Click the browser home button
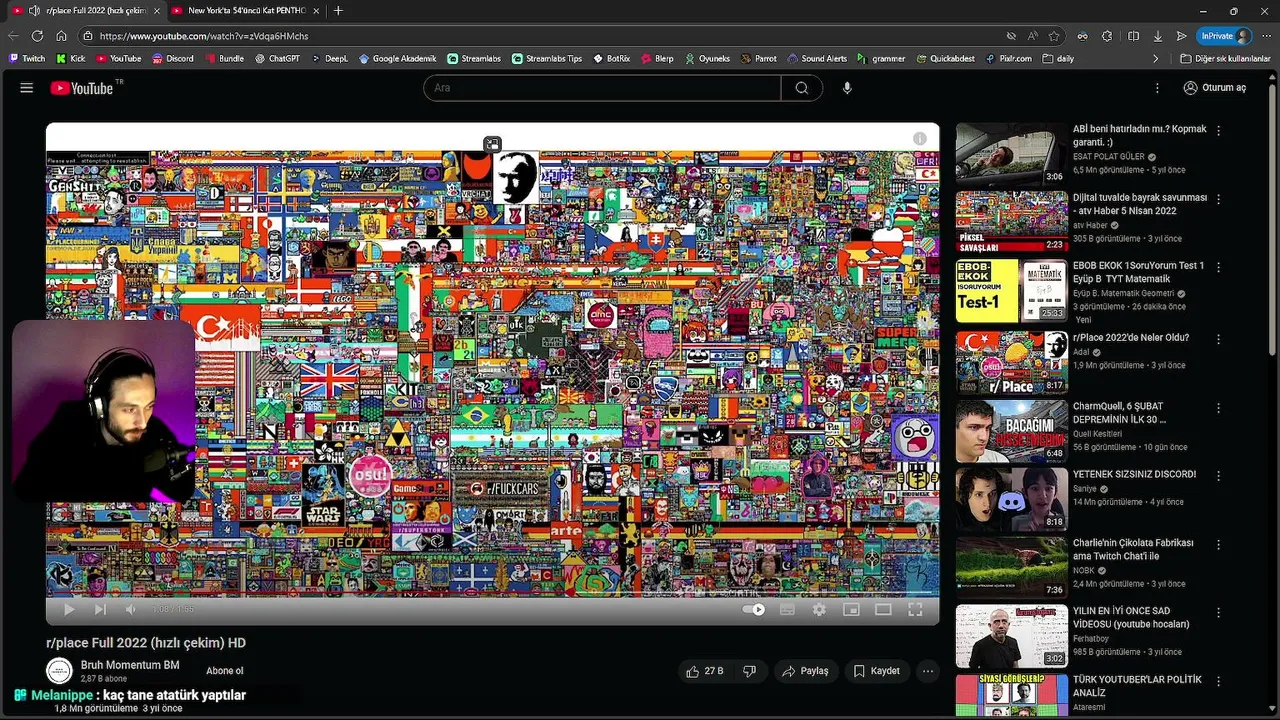The width and height of the screenshot is (1280, 720). point(62,36)
